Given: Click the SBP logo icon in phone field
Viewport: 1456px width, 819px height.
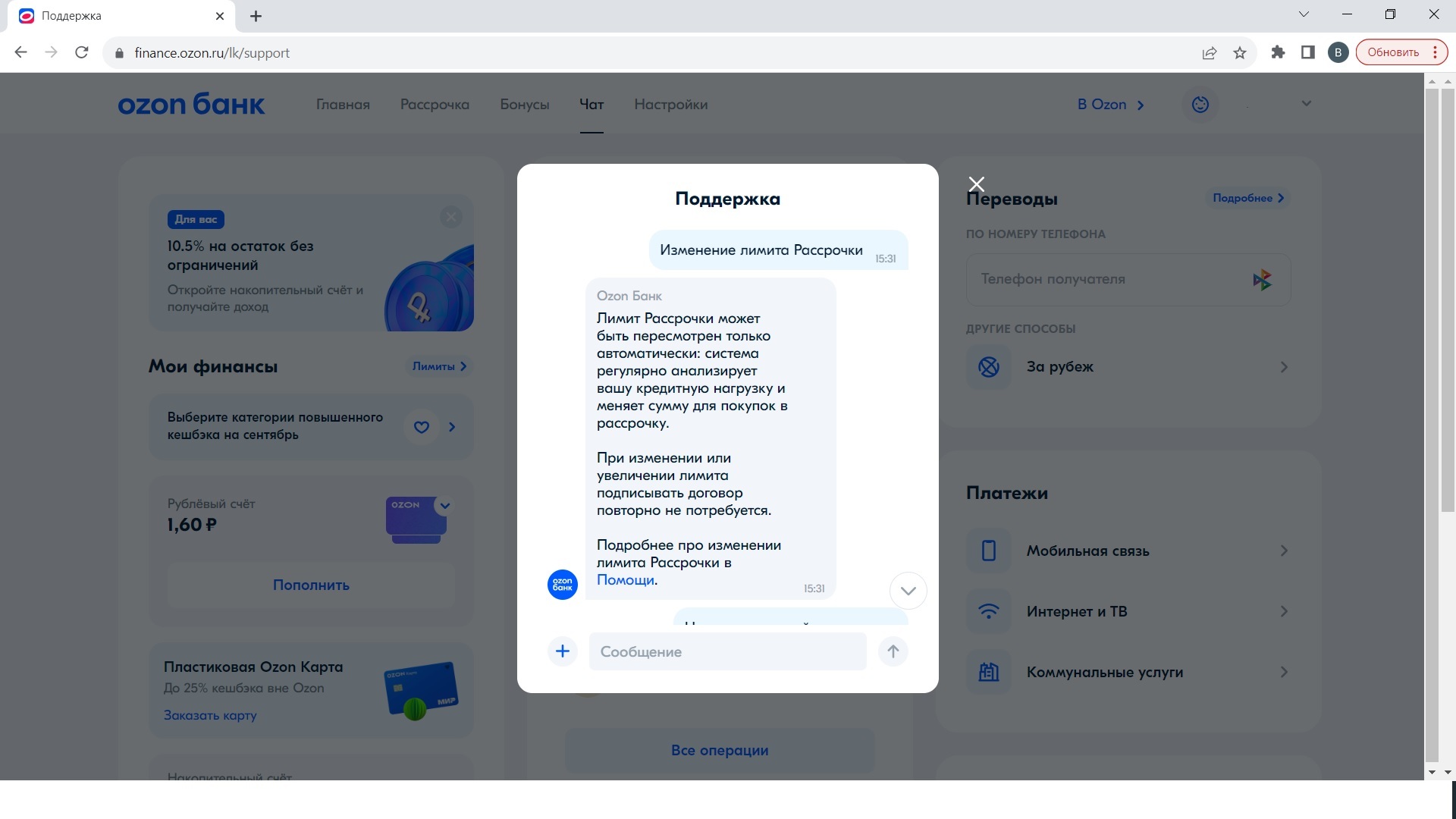Looking at the screenshot, I should 1262,280.
